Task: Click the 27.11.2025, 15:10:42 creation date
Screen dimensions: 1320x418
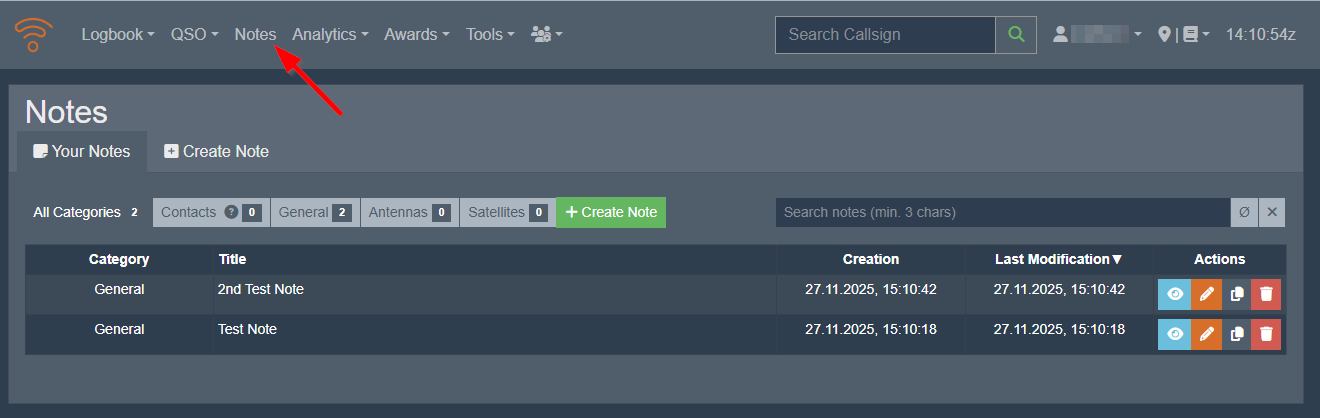Action: click(871, 289)
